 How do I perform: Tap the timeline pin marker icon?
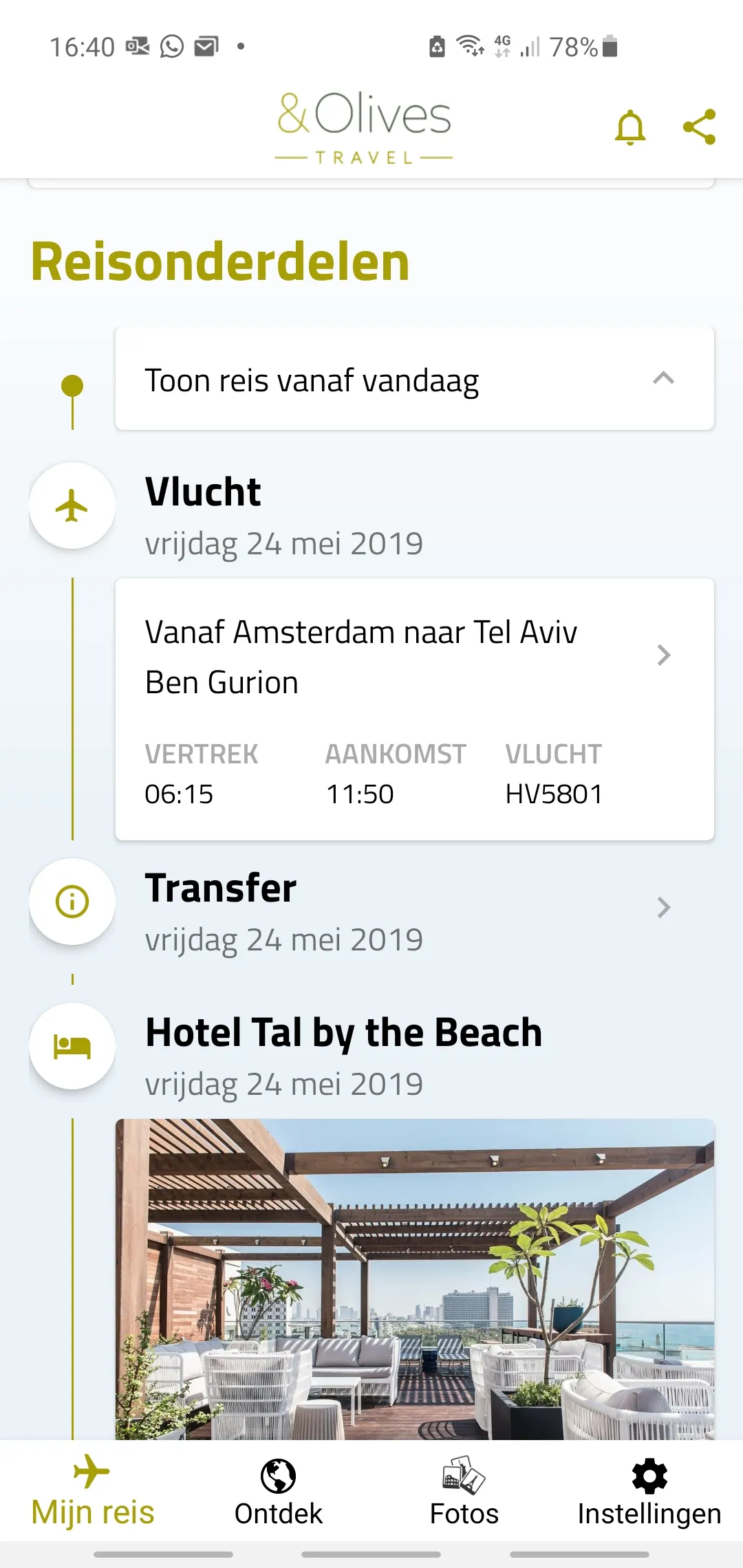pyautogui.click(x=72, y=386)
